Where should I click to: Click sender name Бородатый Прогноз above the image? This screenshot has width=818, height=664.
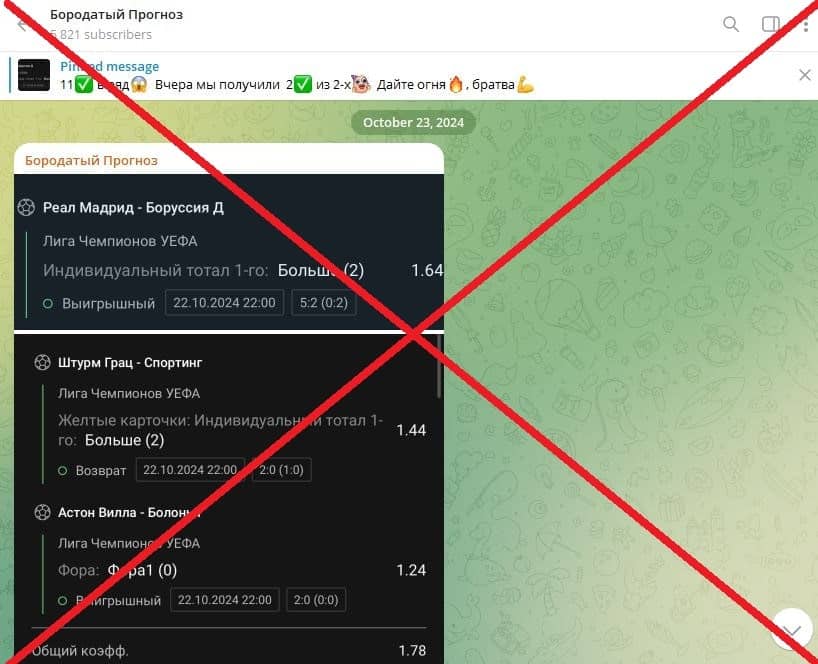coord(91,160)
